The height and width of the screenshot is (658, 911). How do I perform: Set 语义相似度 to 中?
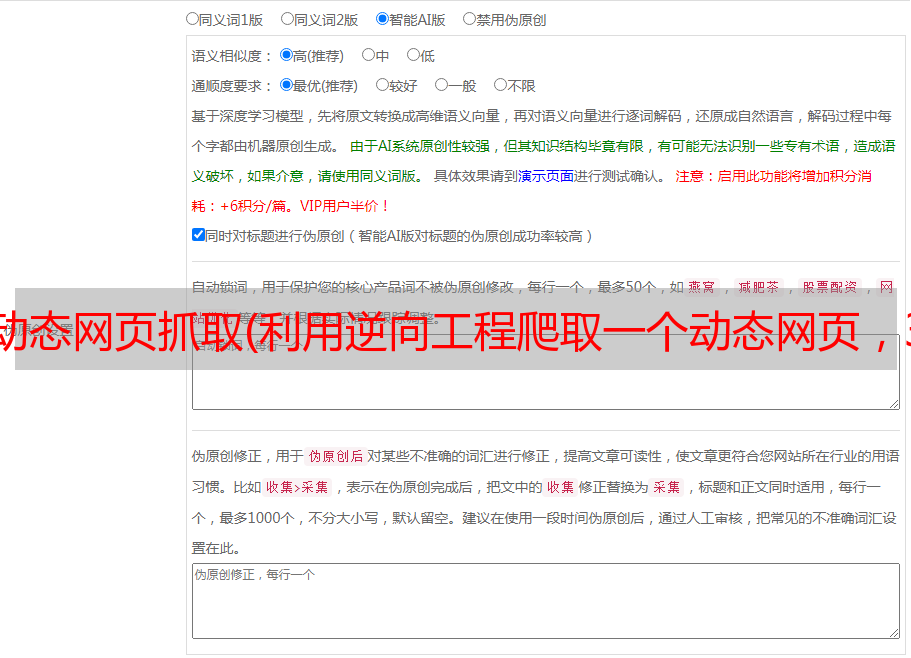(368, 56)
